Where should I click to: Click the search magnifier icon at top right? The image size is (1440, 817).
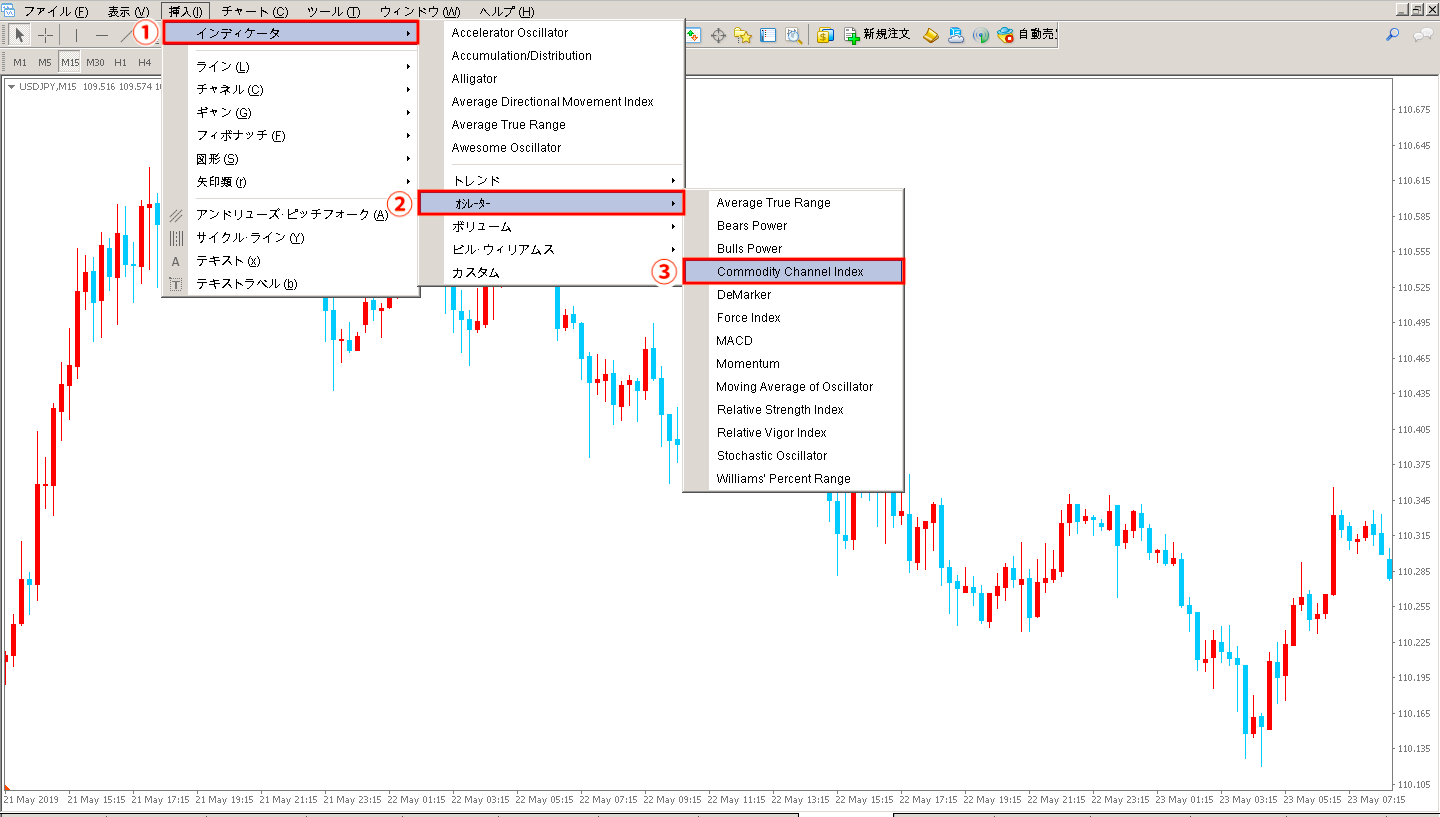coord(1392,35)
